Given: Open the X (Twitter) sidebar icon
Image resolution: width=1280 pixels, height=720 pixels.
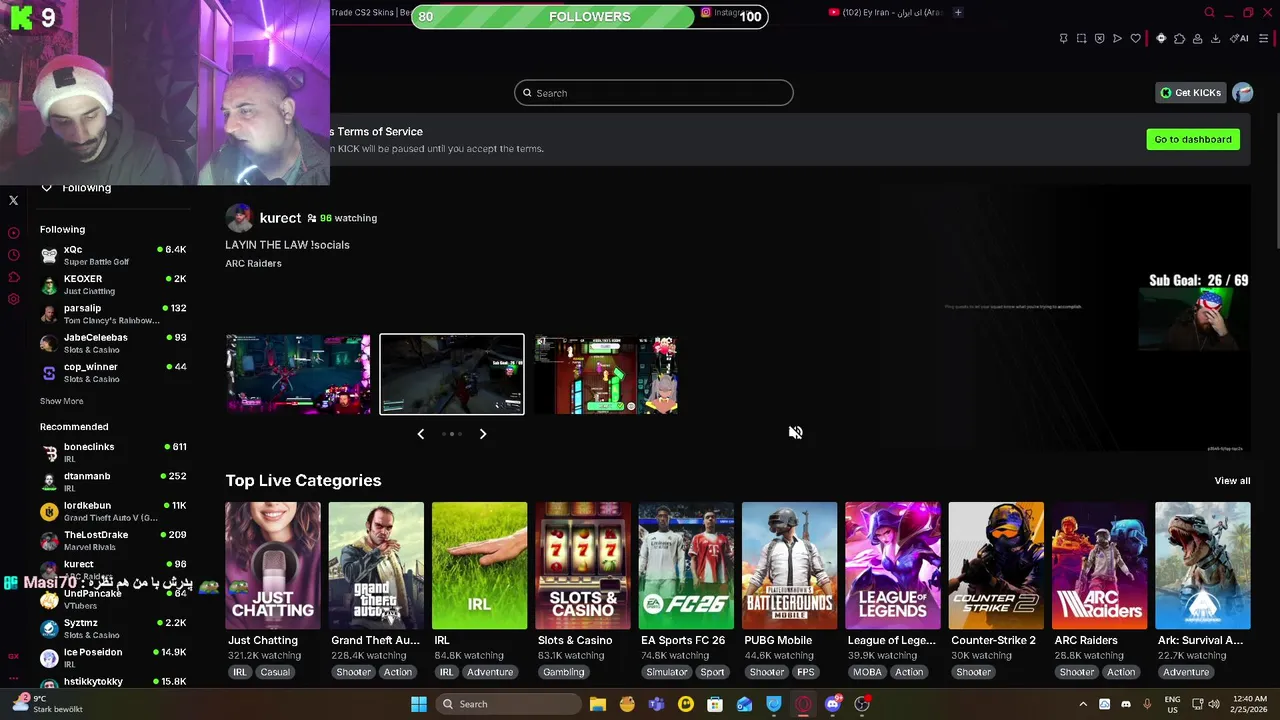Looking at the screenshot, I should [x=14, y=200].
